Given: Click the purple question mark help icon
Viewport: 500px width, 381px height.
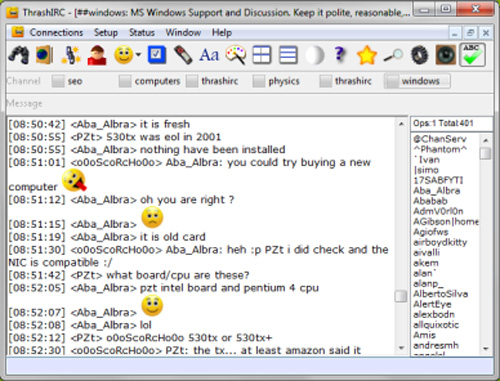Looking at the screenshot, I should 340,55.
